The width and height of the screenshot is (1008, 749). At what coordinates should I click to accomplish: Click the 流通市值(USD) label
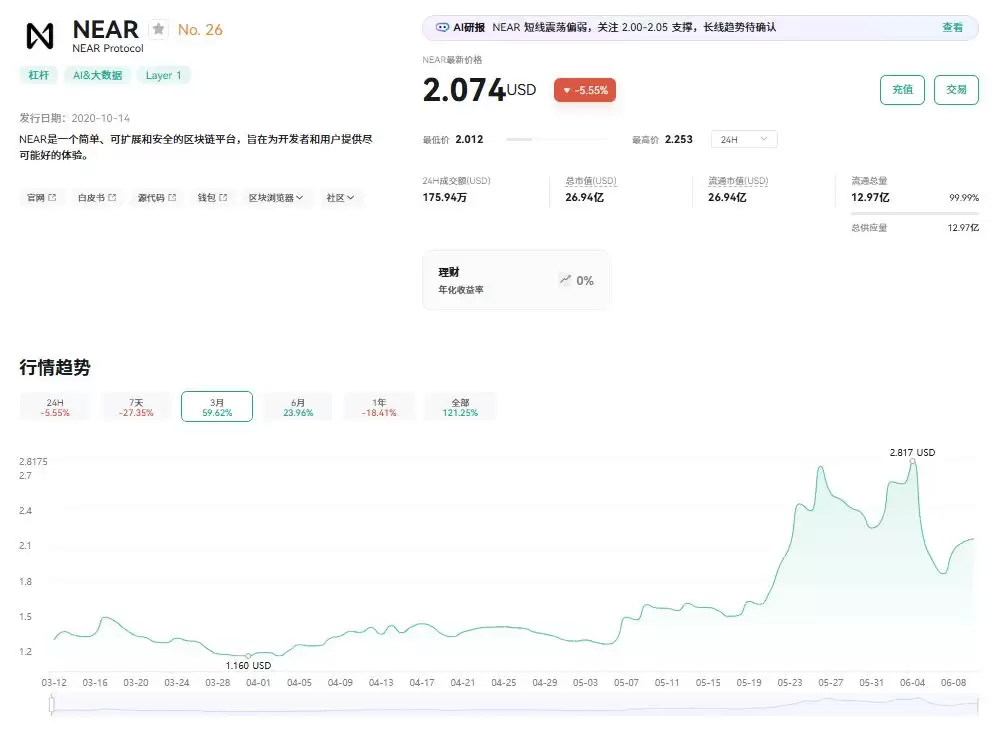pos(738,181)
